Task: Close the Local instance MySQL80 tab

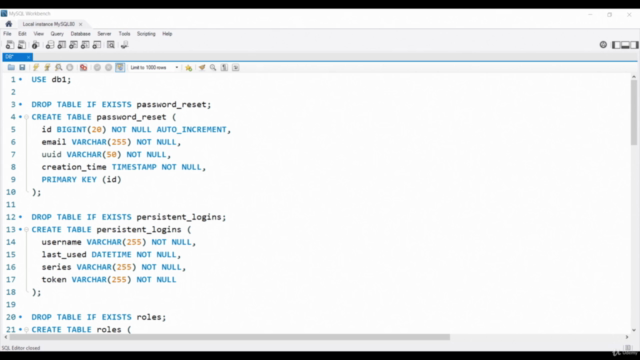Action: [x=80, y=24]
